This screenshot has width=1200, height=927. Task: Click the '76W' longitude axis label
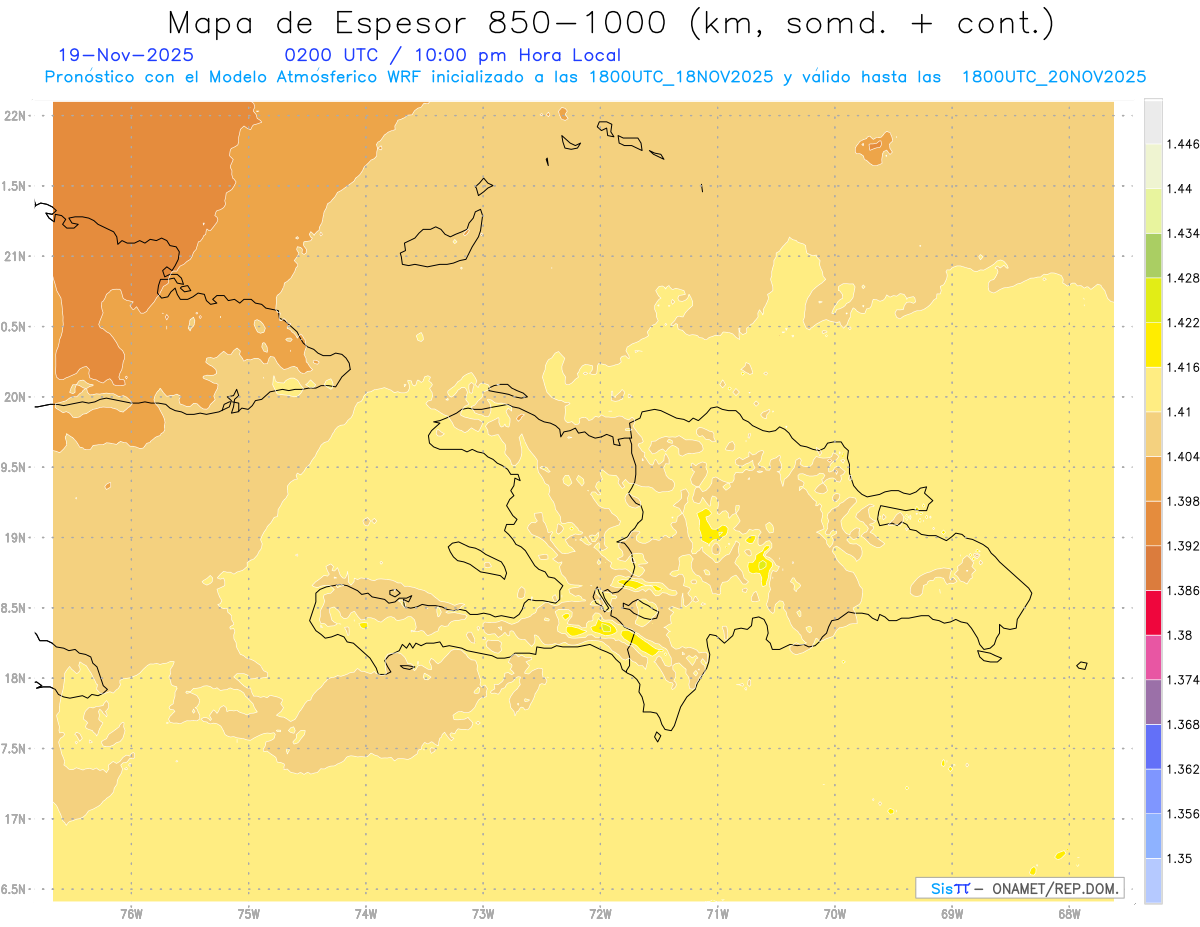click(x=131, y=913)
